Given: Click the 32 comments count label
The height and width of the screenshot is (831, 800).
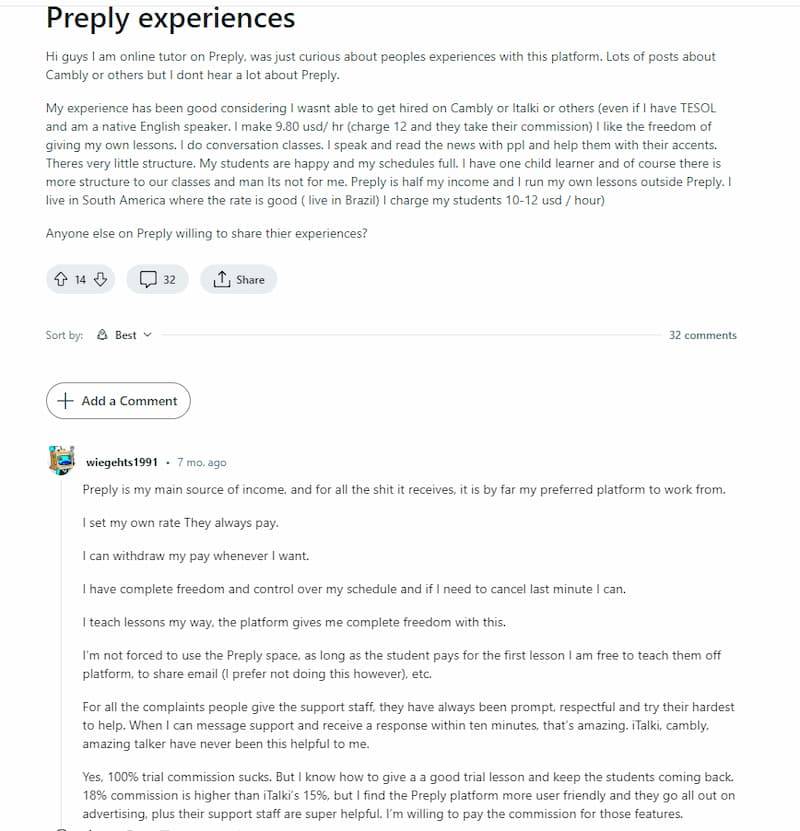Looking at the screenshot, I should tap(703, 335).
